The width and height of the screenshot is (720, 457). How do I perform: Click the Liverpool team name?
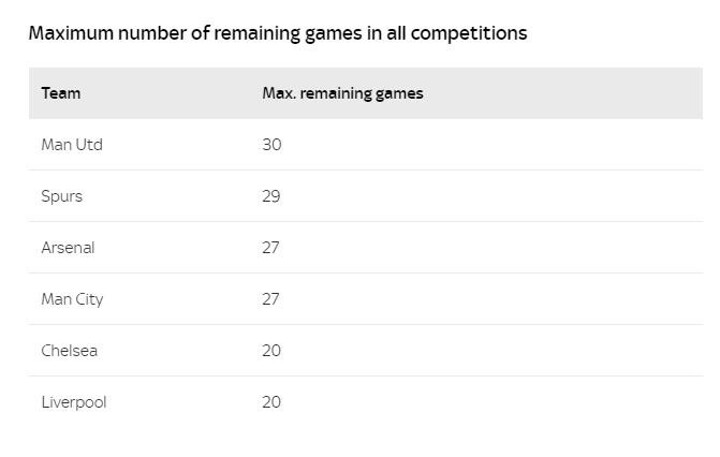(74, 402)
